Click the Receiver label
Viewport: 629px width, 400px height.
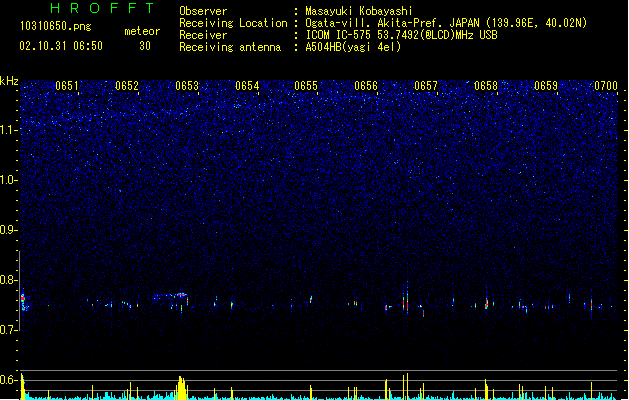pos(203,35)
